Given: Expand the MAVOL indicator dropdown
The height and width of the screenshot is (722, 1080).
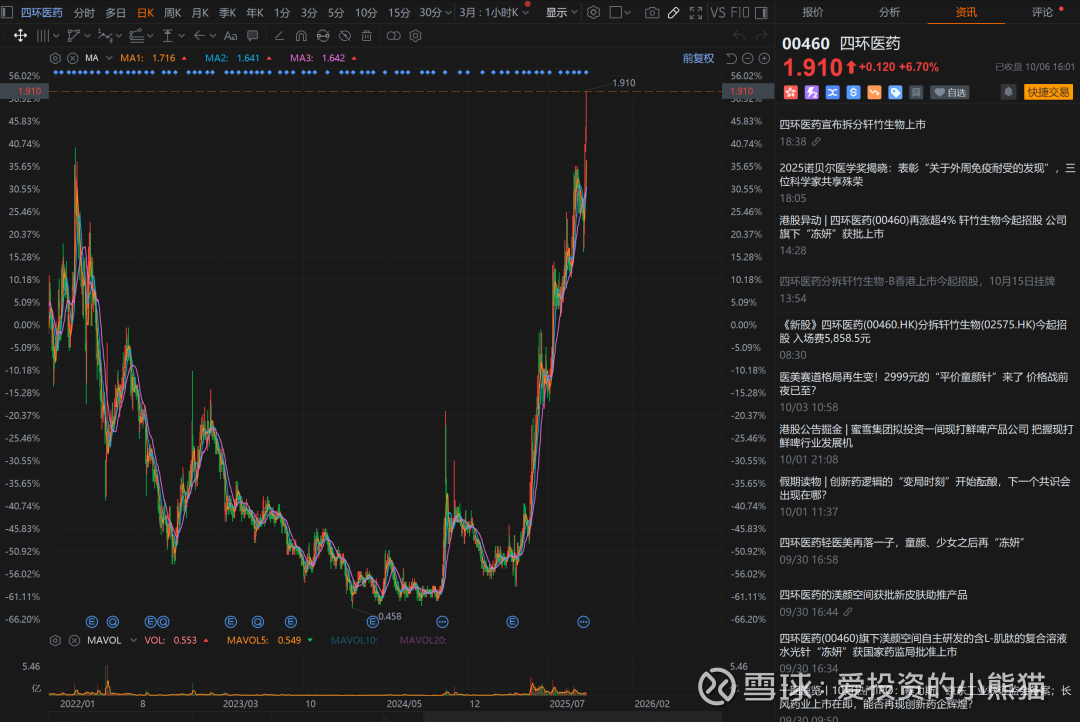Looking at the screenshot, I should pyautogui.click(x=134, y=641).
